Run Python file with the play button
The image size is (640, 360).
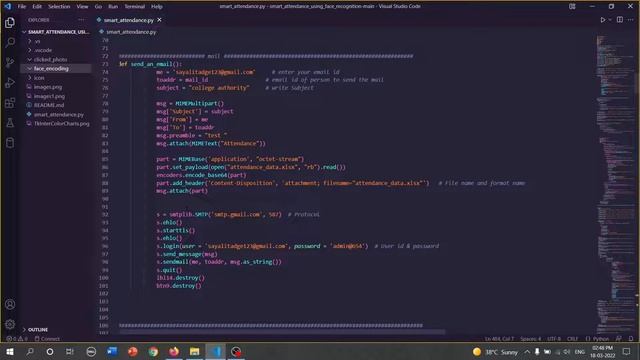point(602,20)
